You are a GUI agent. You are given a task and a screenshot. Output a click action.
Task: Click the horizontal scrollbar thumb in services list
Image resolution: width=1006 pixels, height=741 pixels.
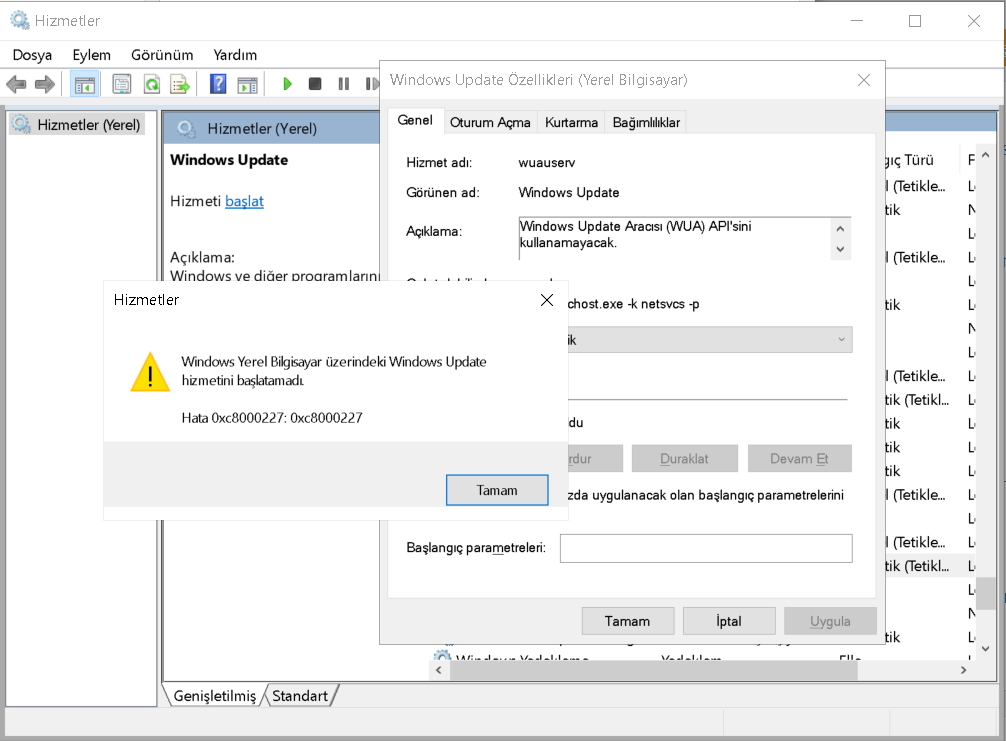(654, 670)
